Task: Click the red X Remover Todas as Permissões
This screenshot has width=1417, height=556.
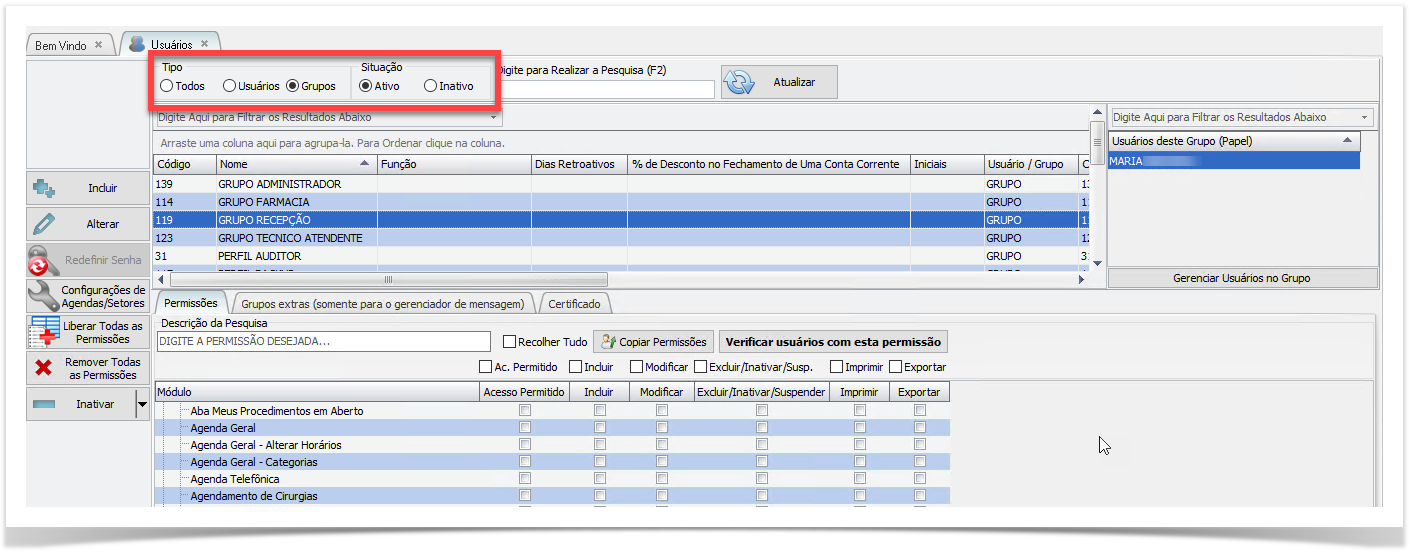Action: click(44, 368)
